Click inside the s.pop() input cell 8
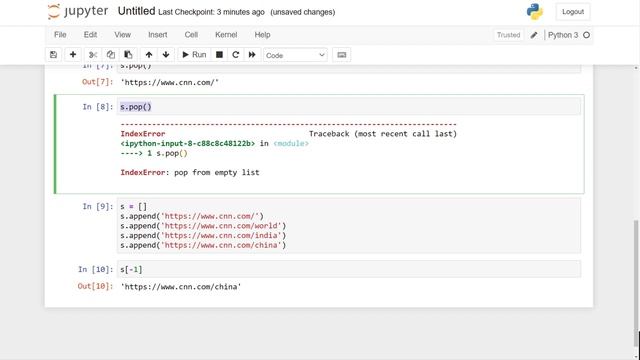This screenshot has height=360, width=640. 349,107
